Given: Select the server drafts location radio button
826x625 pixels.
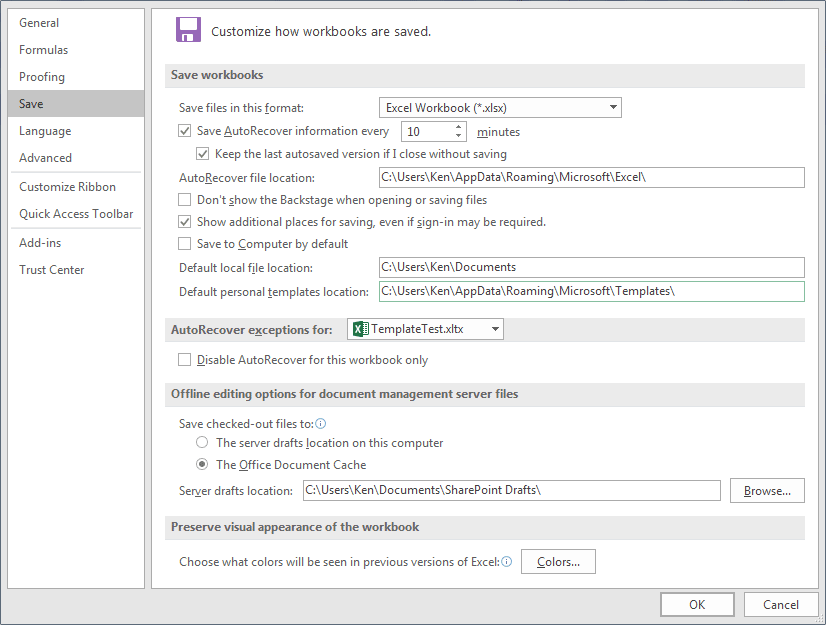Looking at the screenshot, I should click(202, 442).
